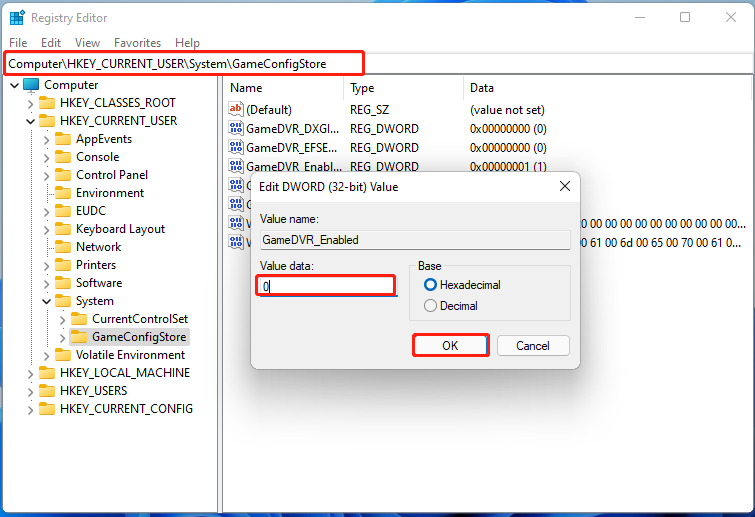Expand the HKEY_CLASSES_ROOT node
The width and height of the screenshot is (755, 517).
pyautogui.click(x=30, y=104)
